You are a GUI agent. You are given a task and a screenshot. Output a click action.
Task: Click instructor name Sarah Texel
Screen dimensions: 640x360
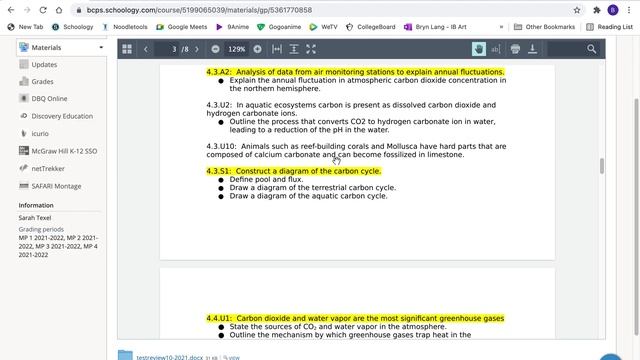[x=35, y=218]
